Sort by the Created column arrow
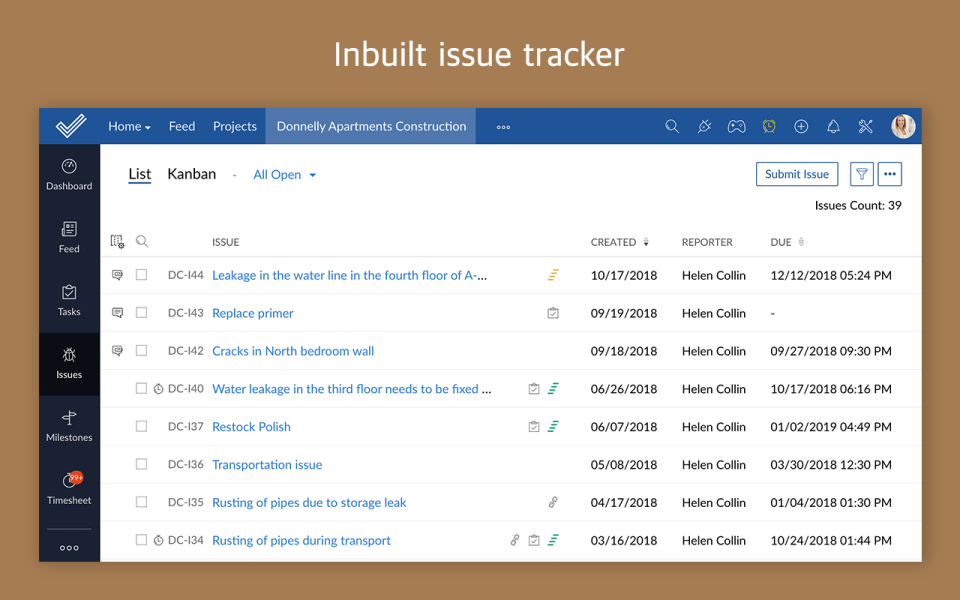The height and width of the screenshot is (600, 960). (x=646, y=241)
